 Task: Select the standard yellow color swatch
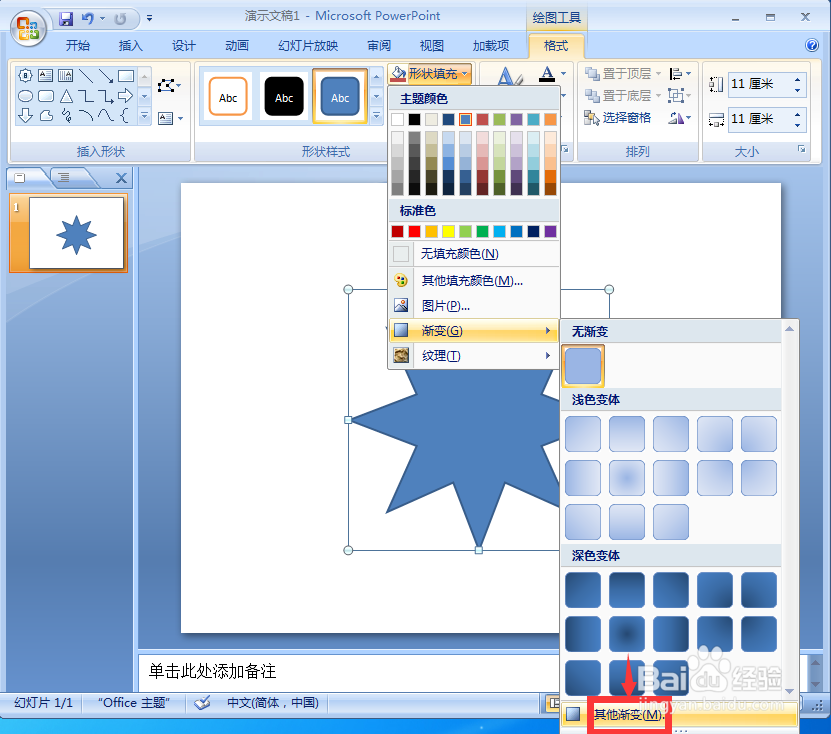tap(448, 232)
